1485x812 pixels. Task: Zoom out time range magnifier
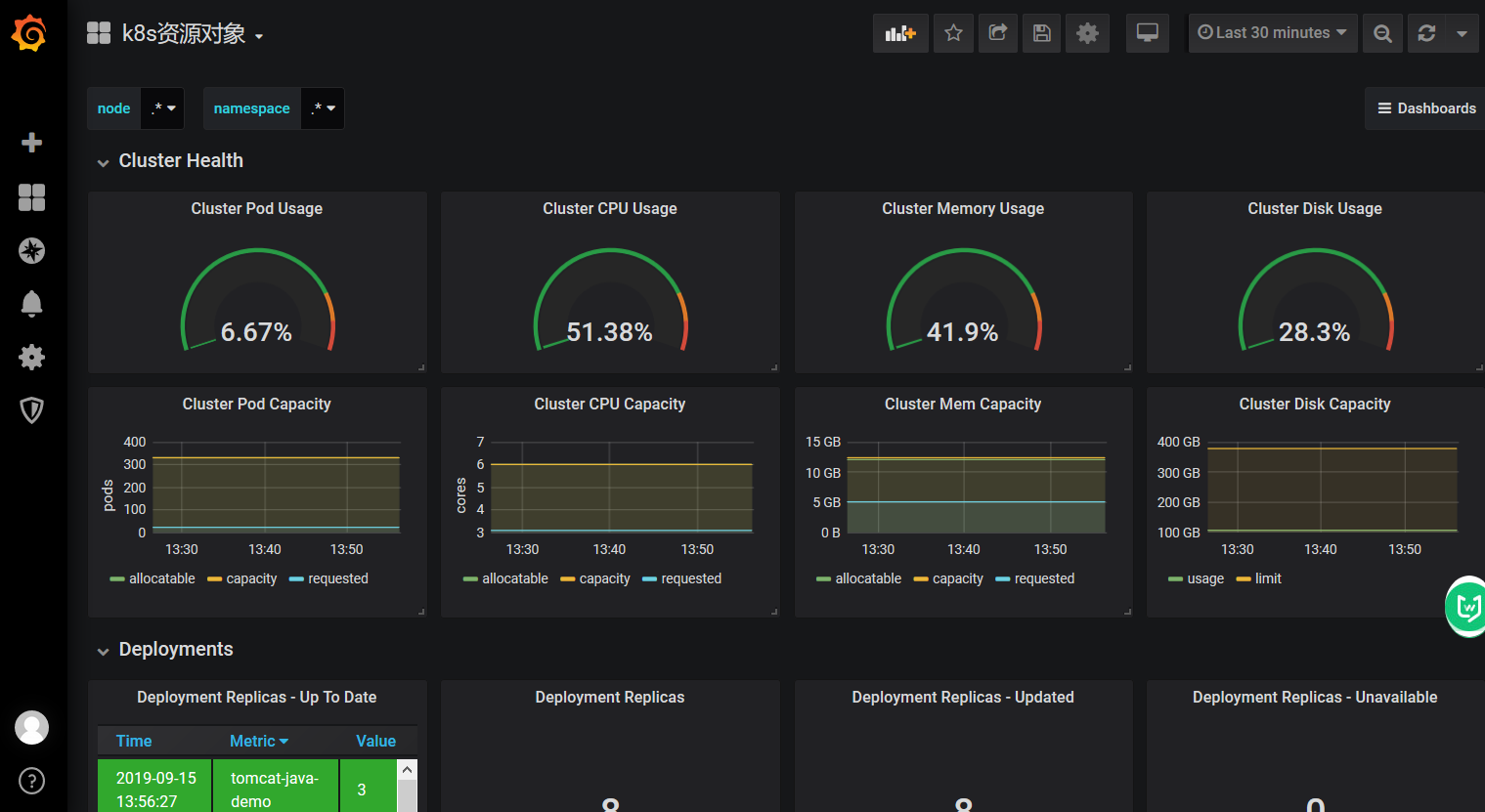1382,33
